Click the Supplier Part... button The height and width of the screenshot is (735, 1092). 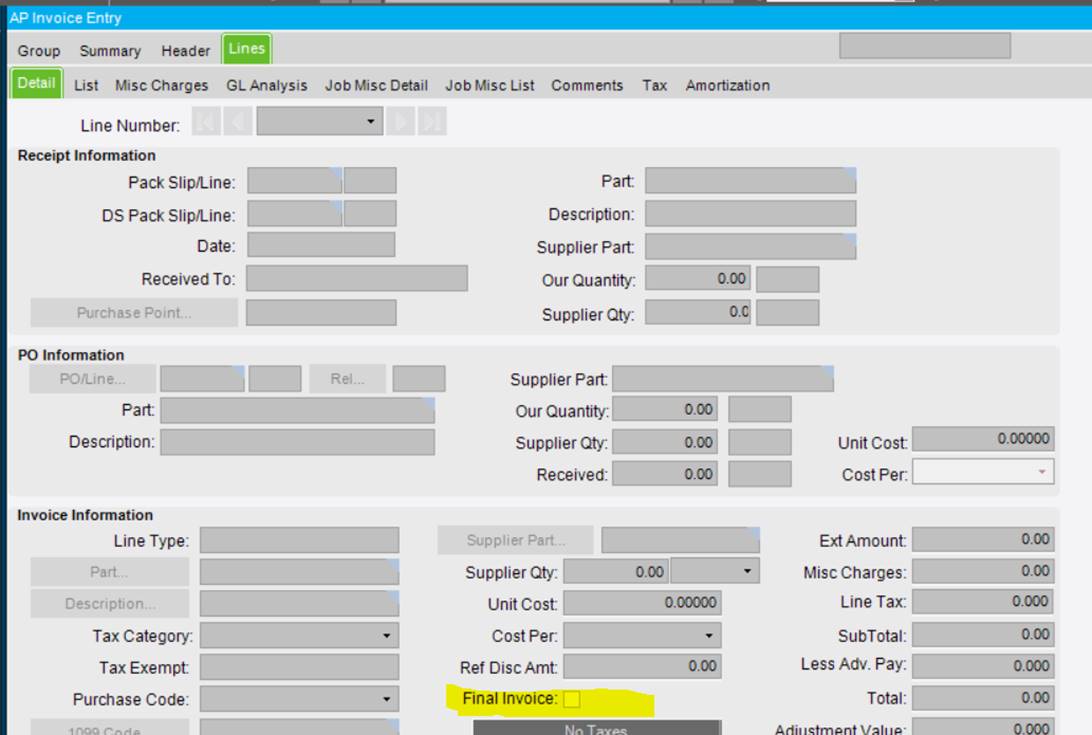click(x=515, y=540)
